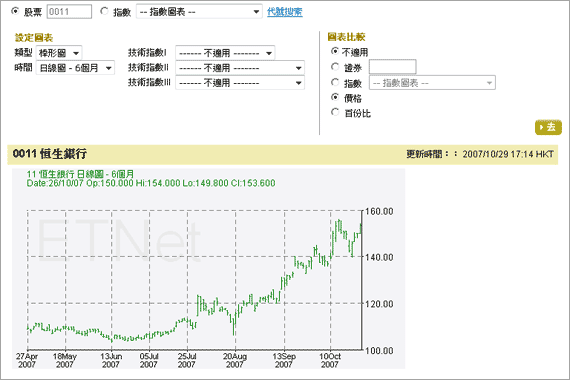The height and width of the screenshot is (380, 570).
Task: Click the Date:26/10/07 OHLC data line
Action: pos(151,183)
